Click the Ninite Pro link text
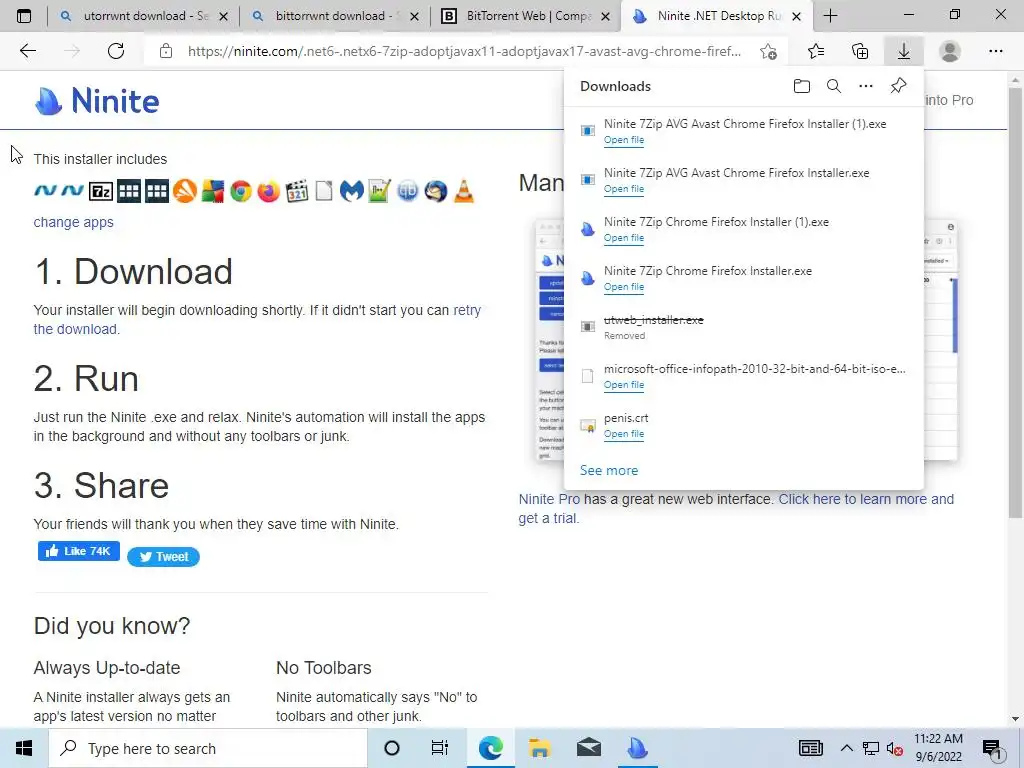The image size is (1024, 768). (x=549, y=499)
